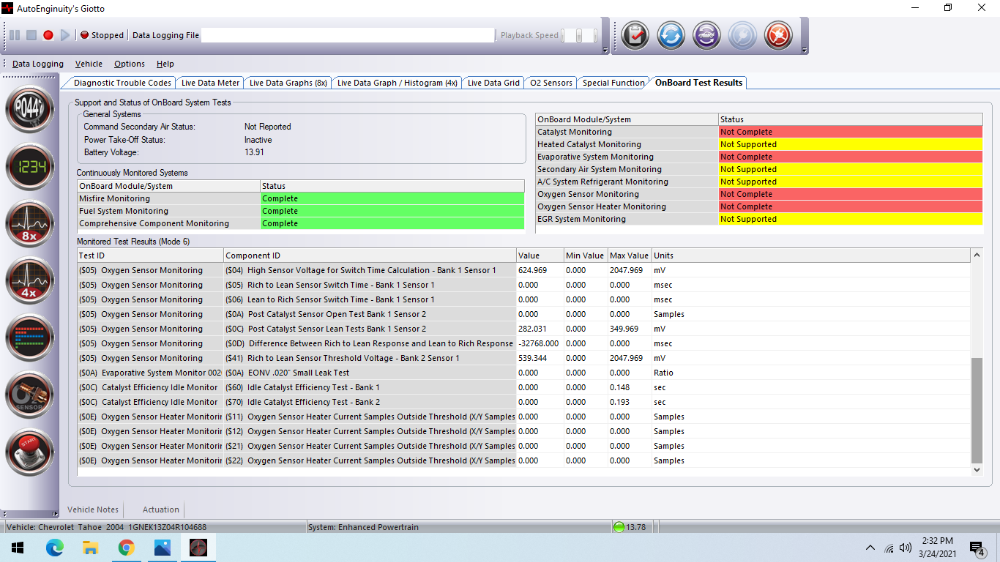This screenshot has width=1000, height=562.
Task: Click the red checkmark clipboard toolbar icon
Action: click(635, 35)
